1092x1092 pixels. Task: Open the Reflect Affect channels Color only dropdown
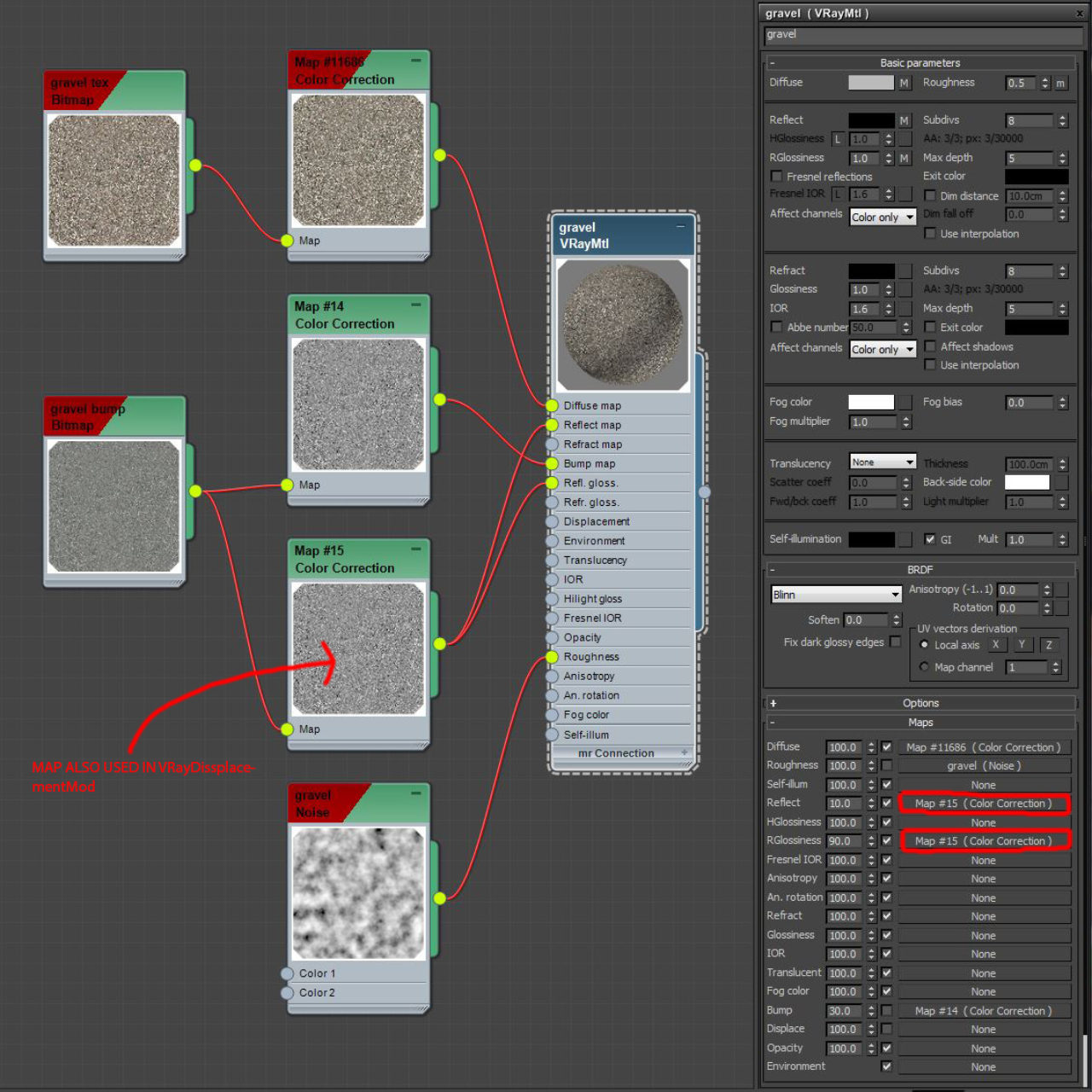883,217
